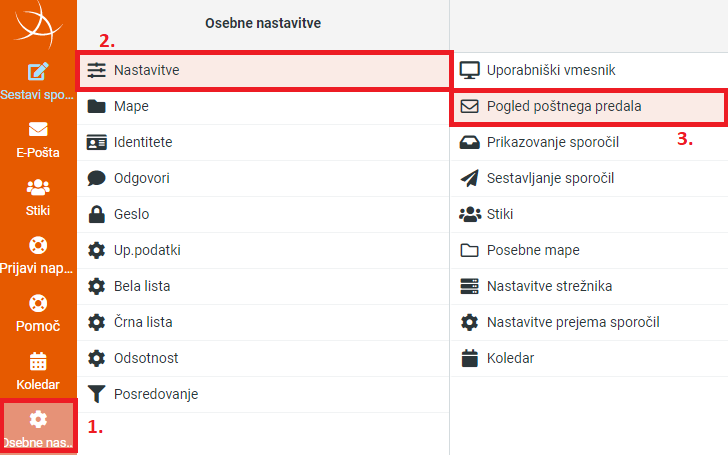
Task: Select Pogled poštnega predala section
Action: click(x=589, y=106)
